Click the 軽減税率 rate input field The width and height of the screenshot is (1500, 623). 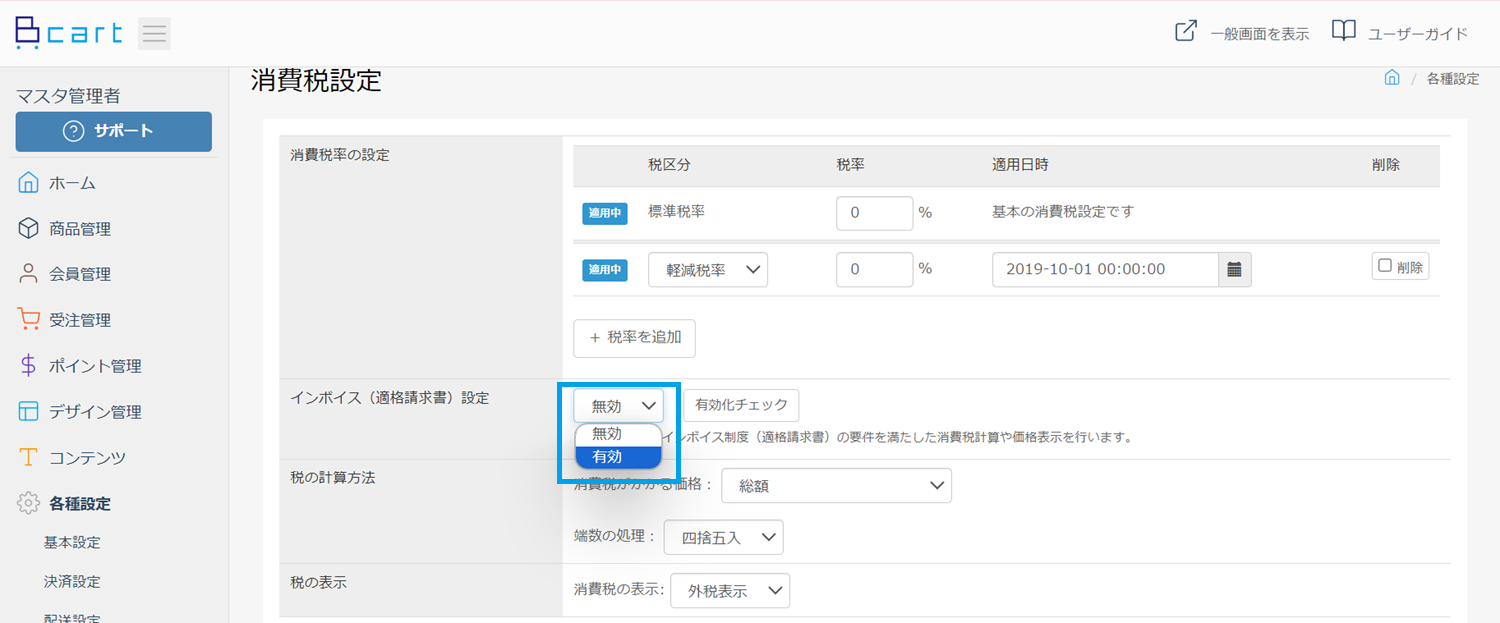click(874, 270)
